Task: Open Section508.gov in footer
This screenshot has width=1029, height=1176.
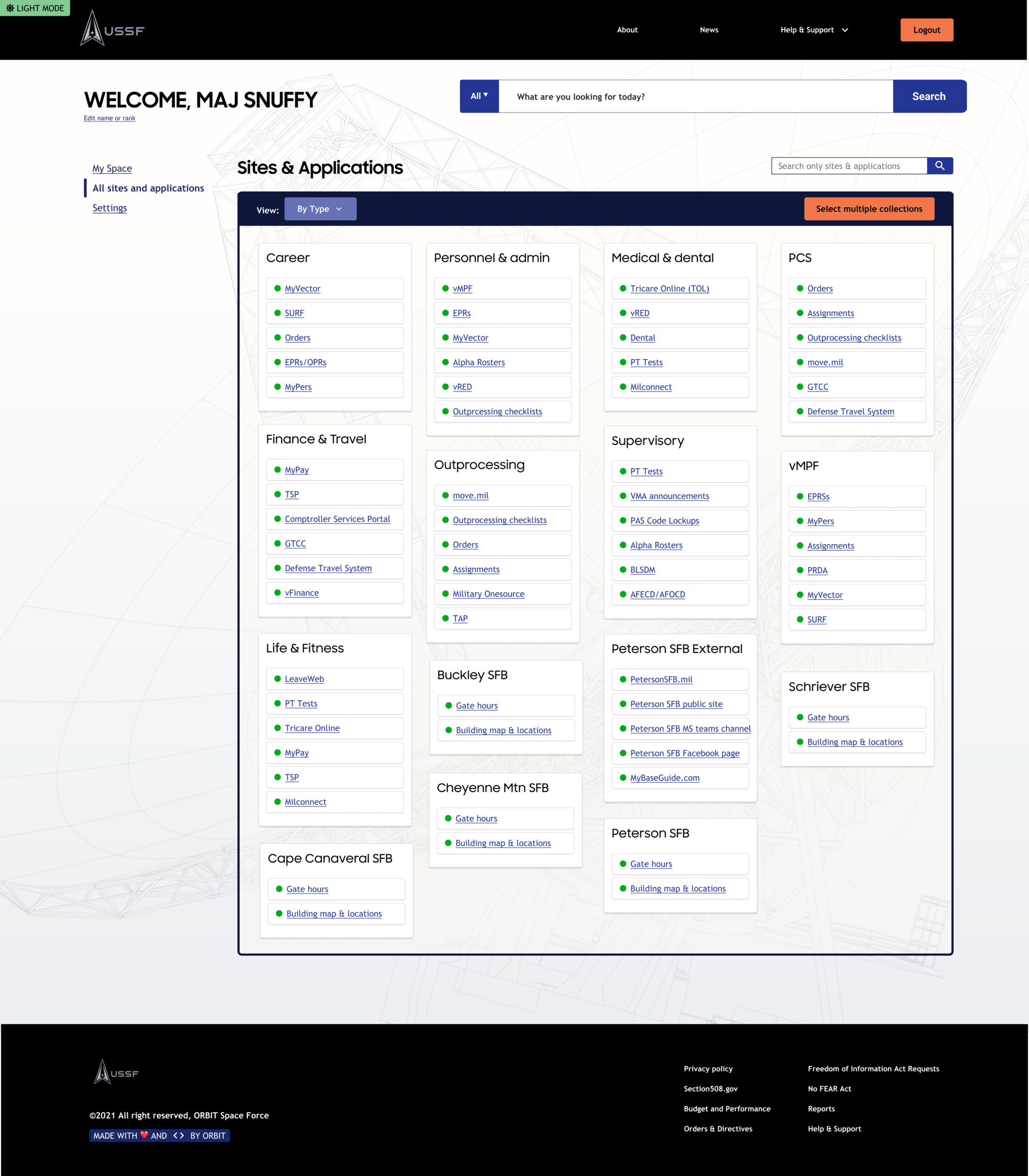Action: click(x=710, y=1089)
